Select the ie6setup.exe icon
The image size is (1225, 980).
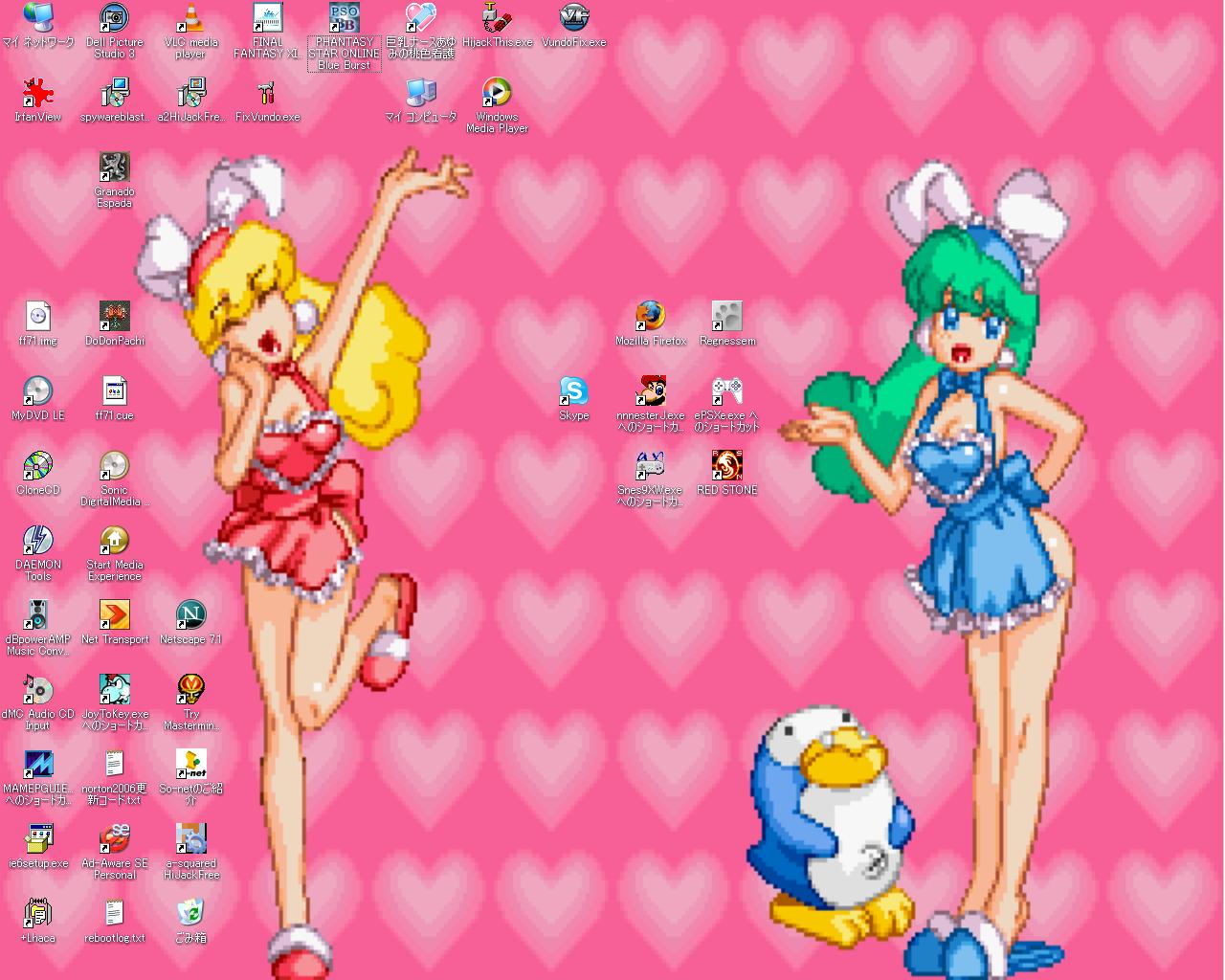38,838
